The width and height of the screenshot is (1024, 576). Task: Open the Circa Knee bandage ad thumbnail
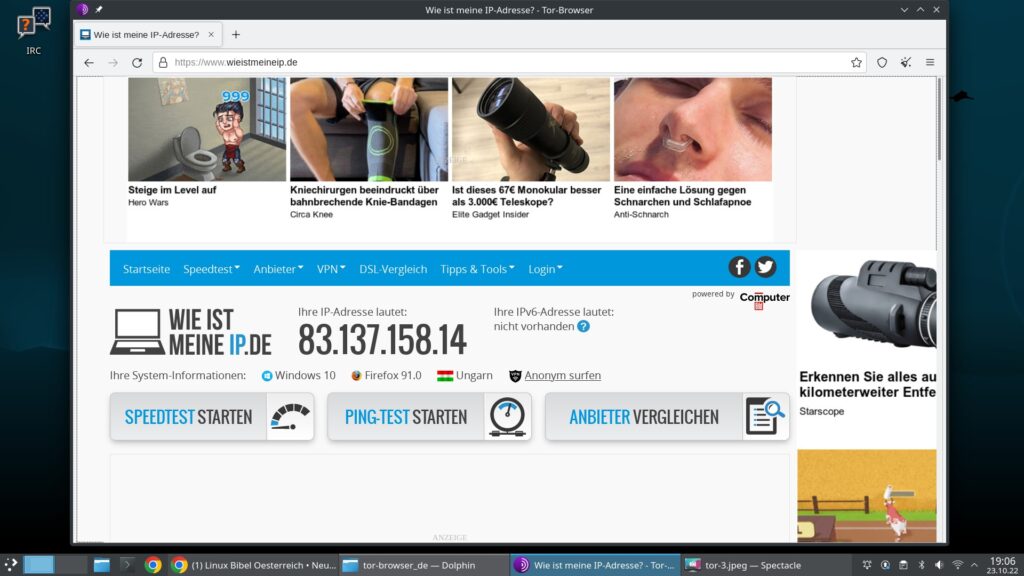[x=369, y=129]
